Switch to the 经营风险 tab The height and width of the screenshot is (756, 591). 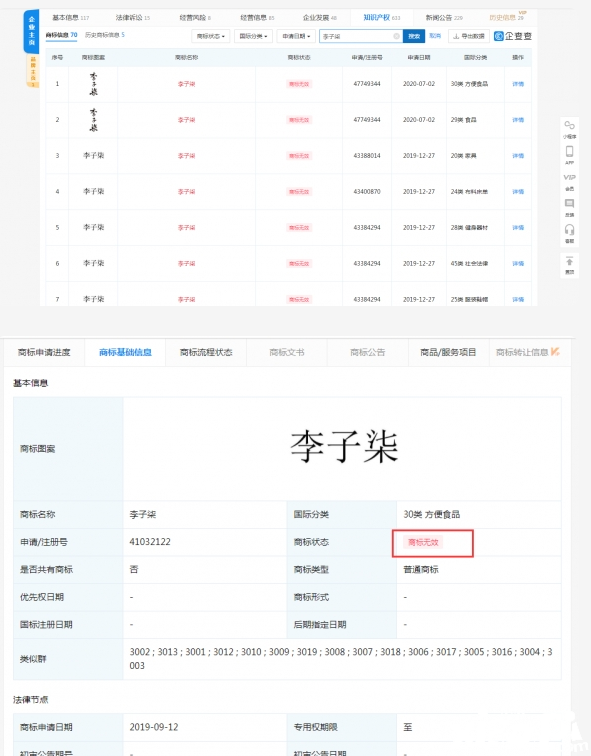195,17
